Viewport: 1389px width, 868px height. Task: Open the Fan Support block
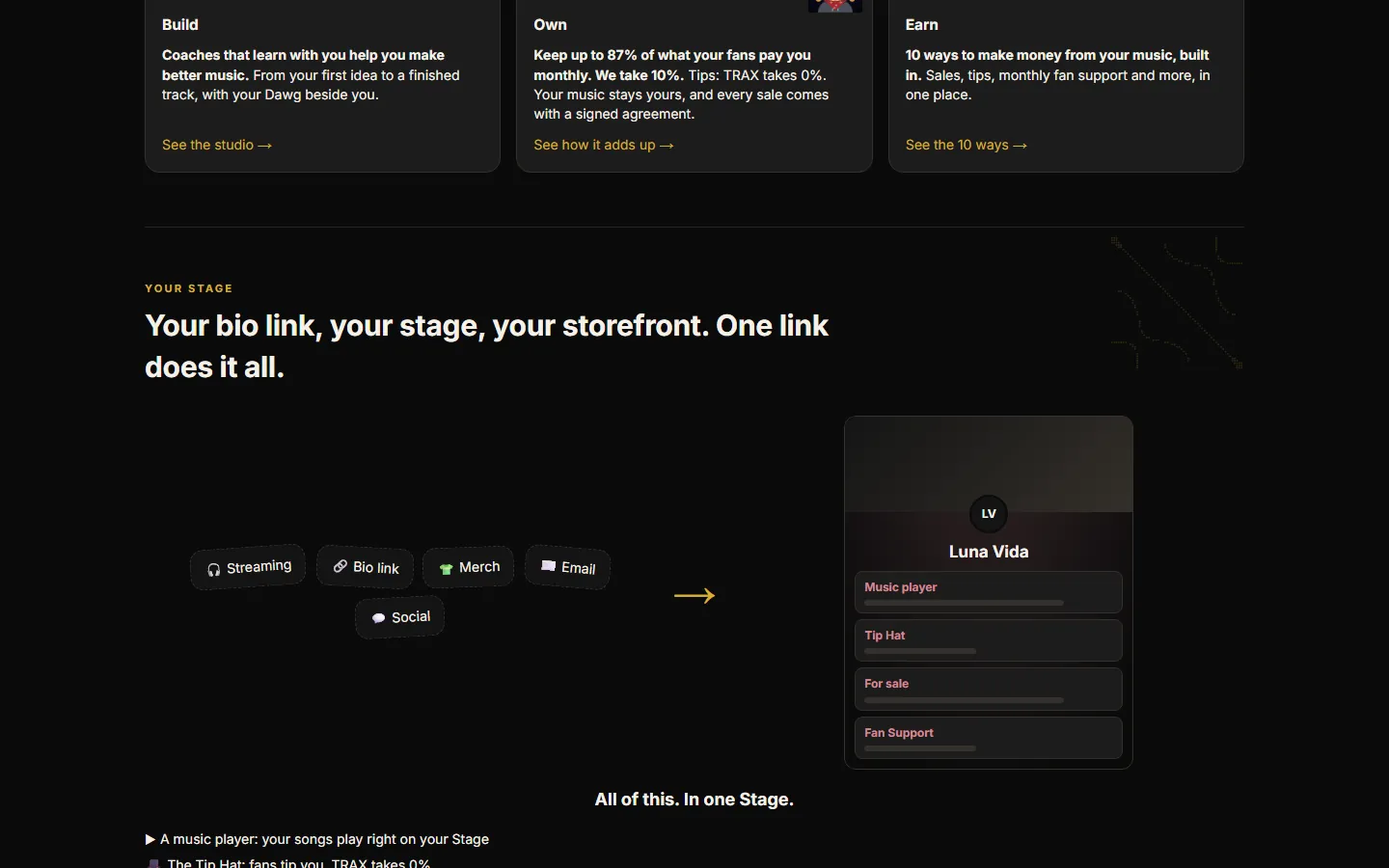click(x=989, y=738)
